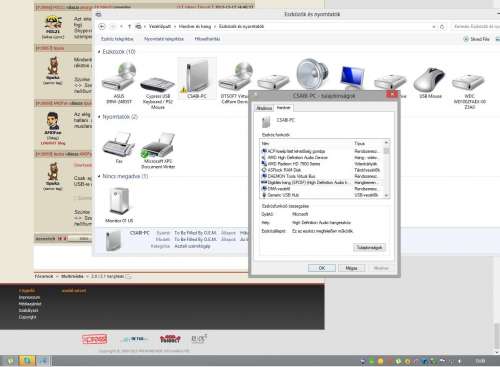The height and width of the screenshot is (367, 500).
Task: Go up one level with the up arrow
Action: pyautogui.click(x=129, y=26)
